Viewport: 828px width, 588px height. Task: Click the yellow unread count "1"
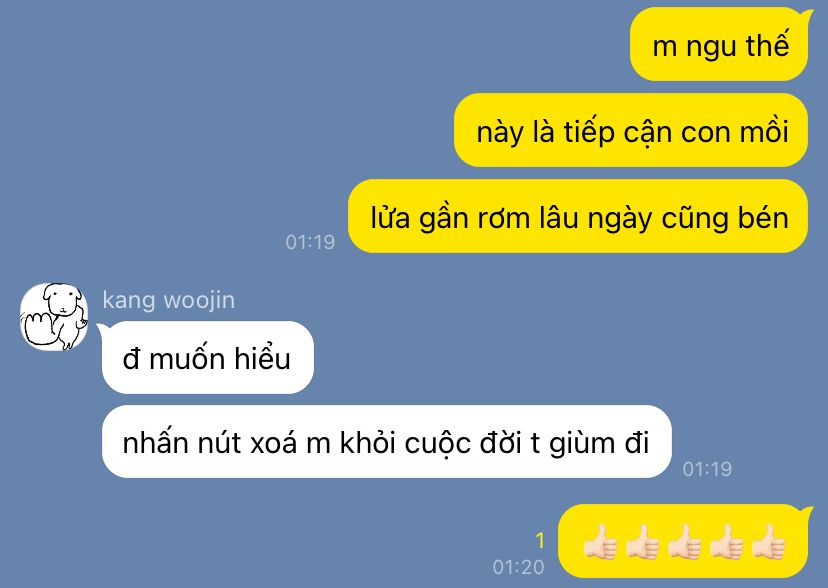540,540
